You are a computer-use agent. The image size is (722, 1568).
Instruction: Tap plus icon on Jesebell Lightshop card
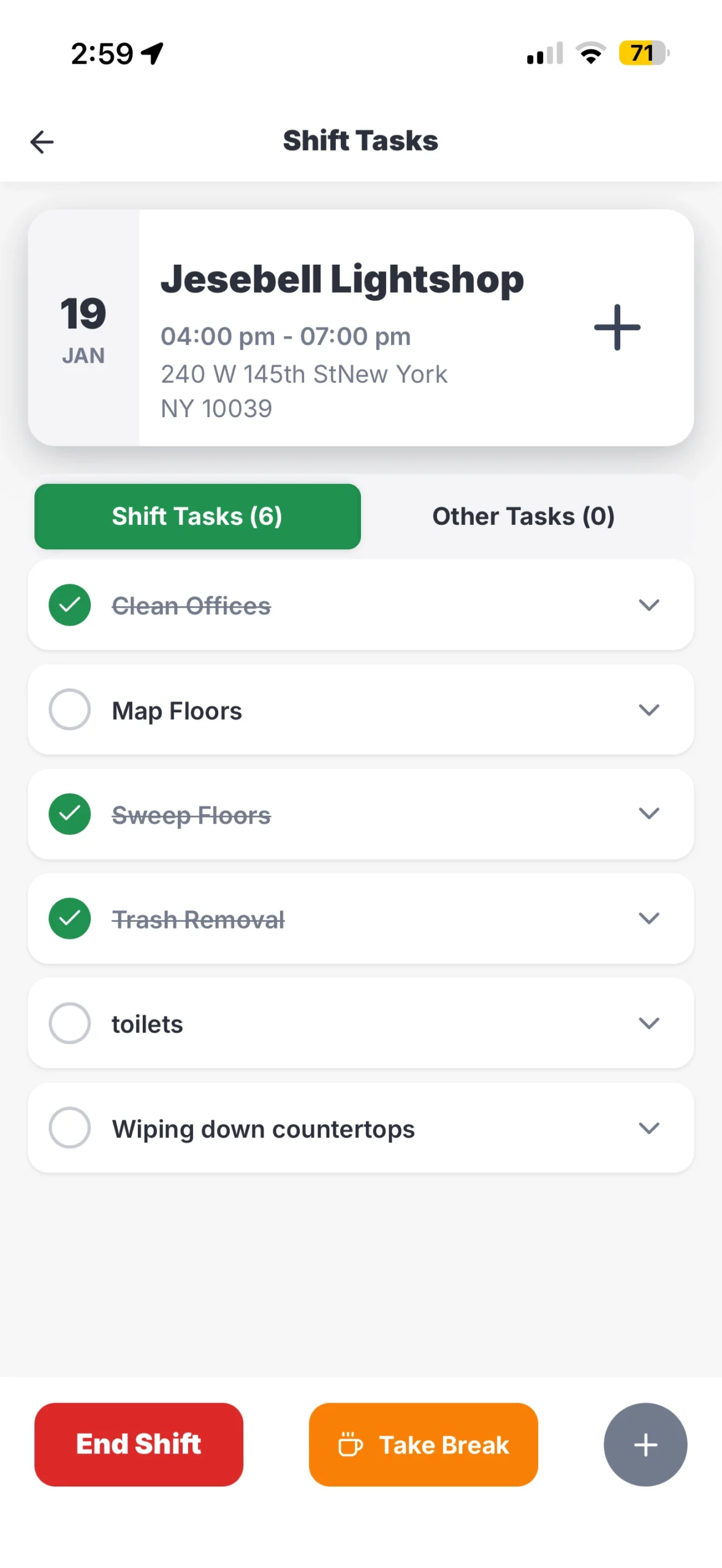click(x=617, y=328)
